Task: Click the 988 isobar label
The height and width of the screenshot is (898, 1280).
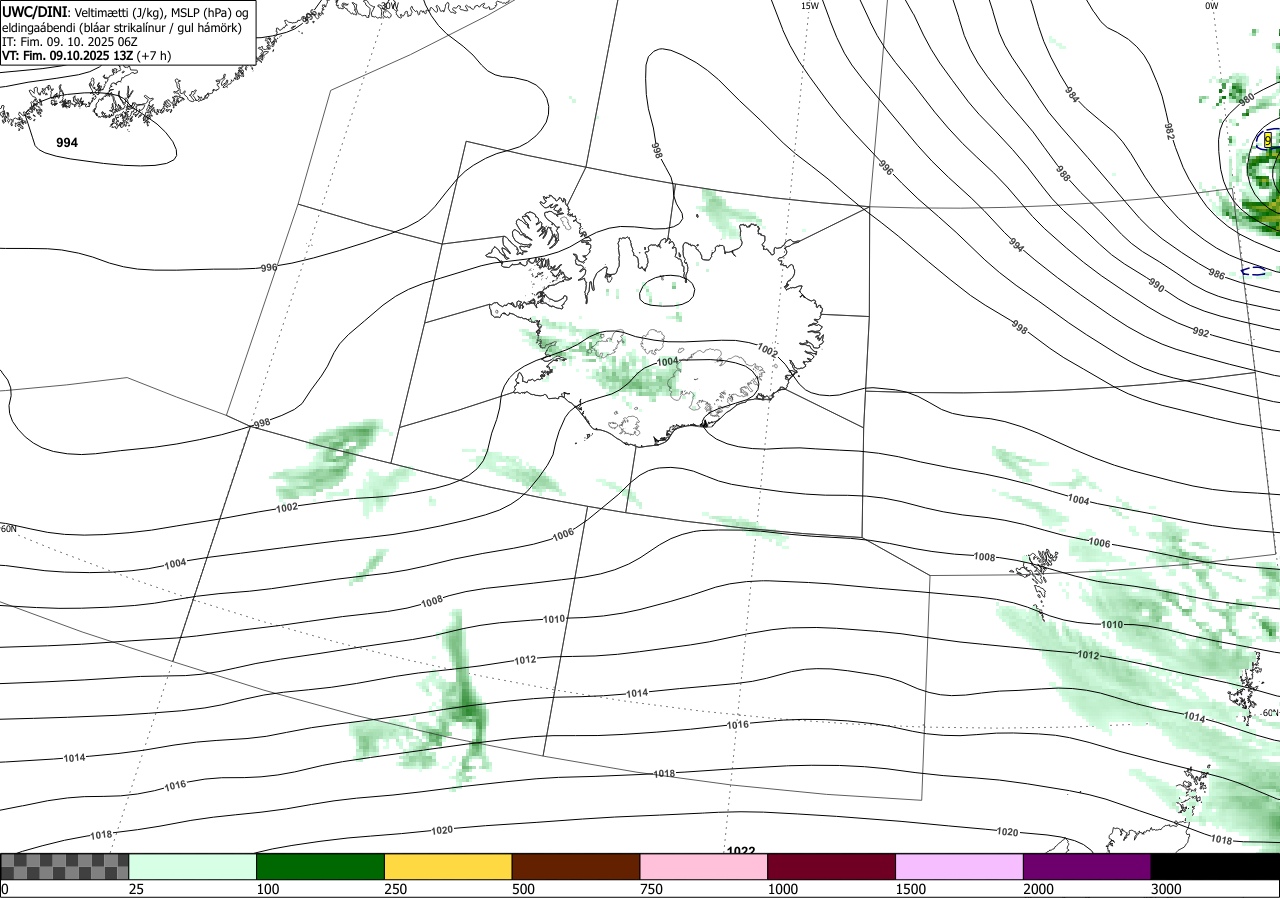Action: click(1062, 174)
